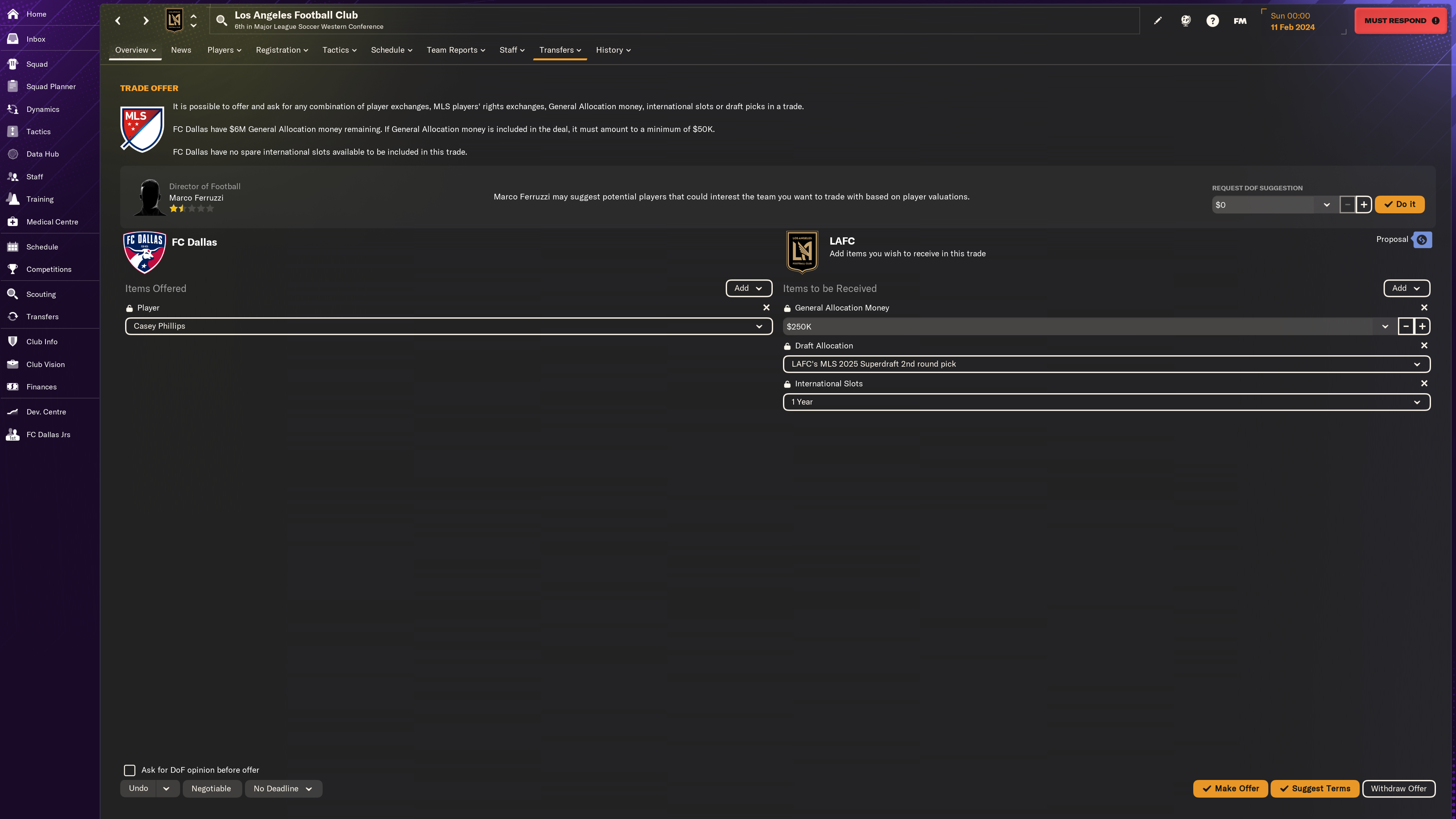Click the Do it button
This screenshot has width=1456, height=819.
[x=1400, y=204]
